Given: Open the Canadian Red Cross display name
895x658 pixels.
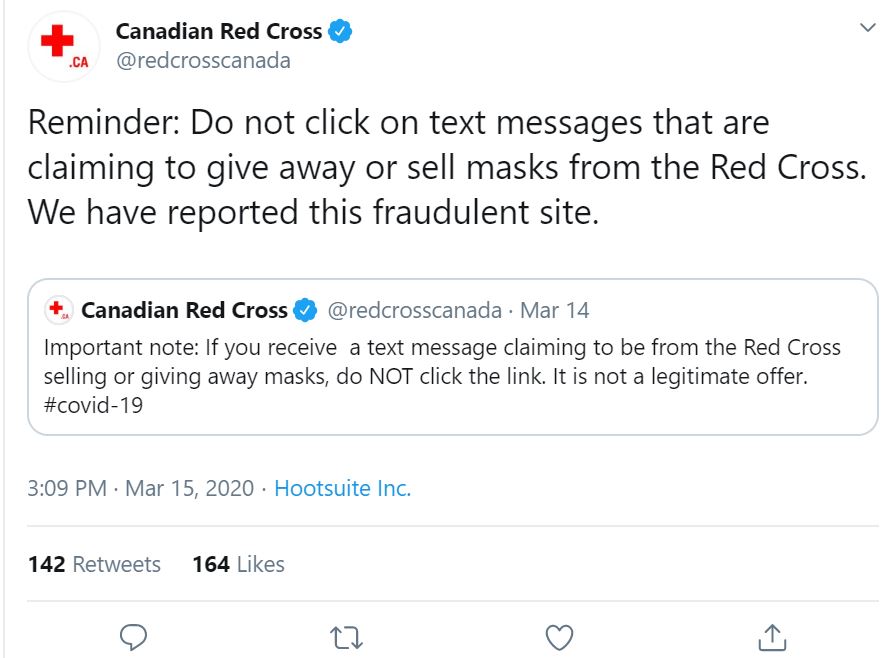Looking at the screenshot, I should 219,31.
